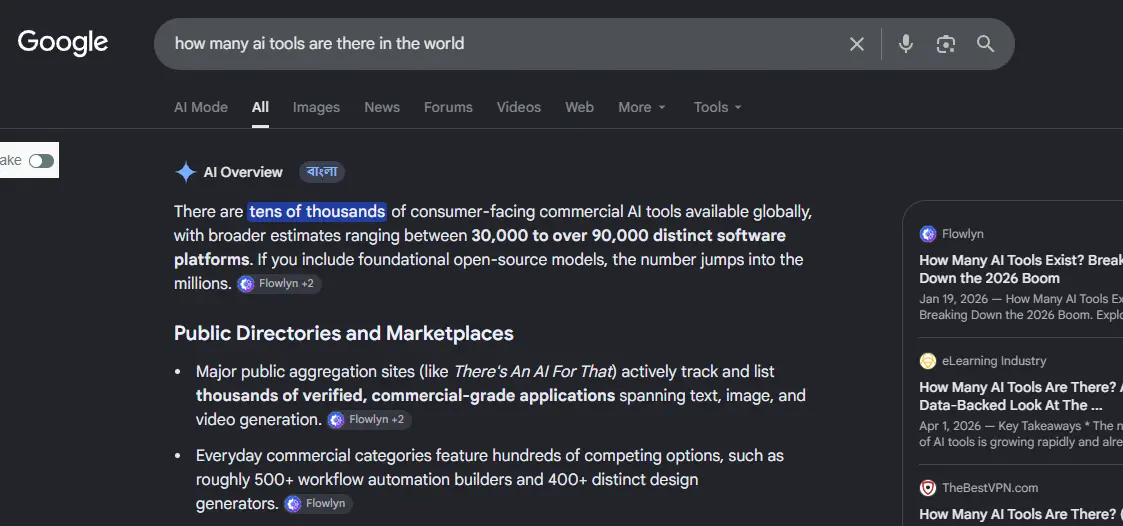
Task: Open 'How Many AI Tools Exist?' Flowlyn article
Action: 1021,269
